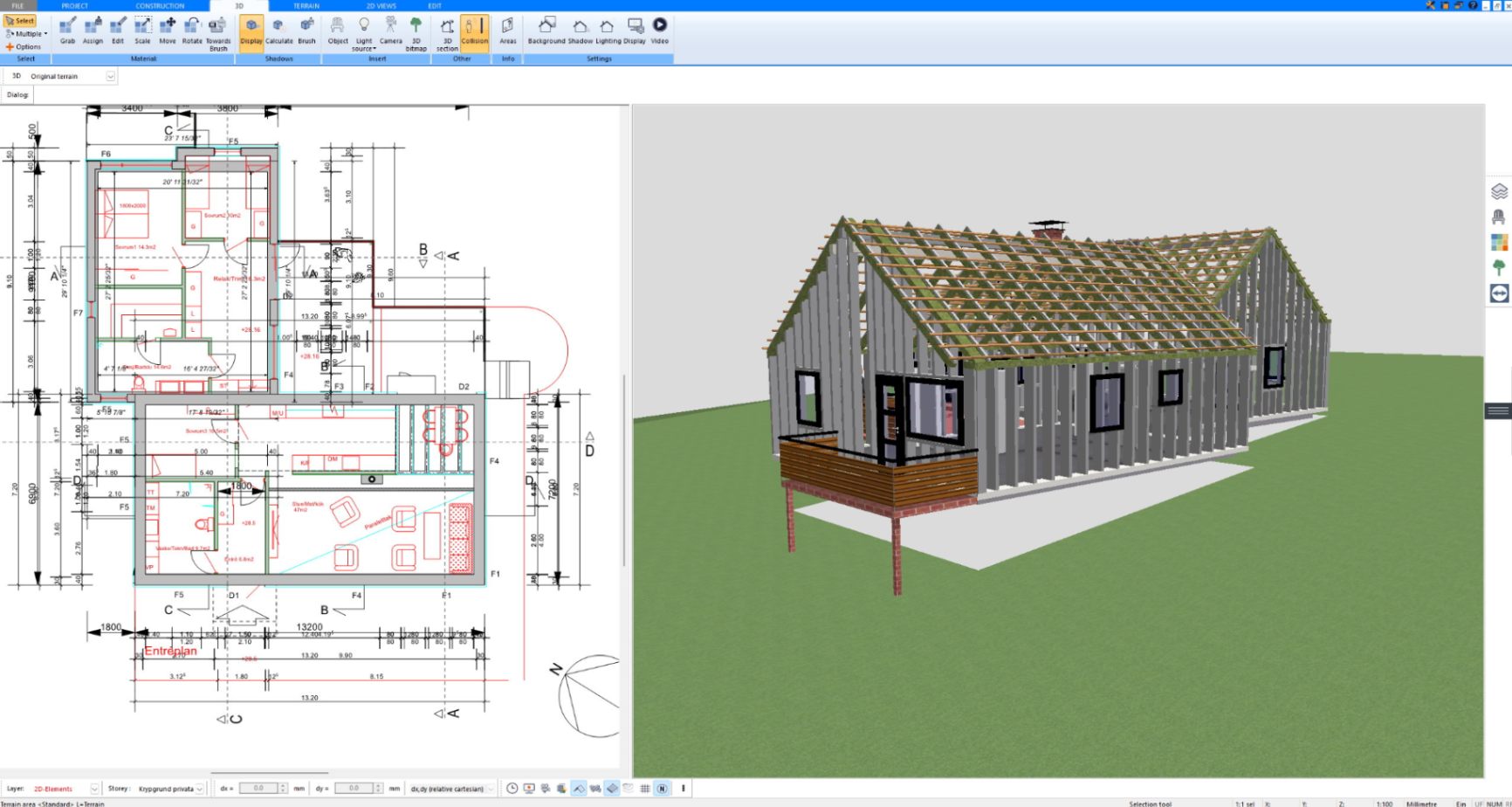This screenshot has height=807, width=1512.
Task: Open the 2D VIEWS ribbon tab
Action: tap(381, 5)
